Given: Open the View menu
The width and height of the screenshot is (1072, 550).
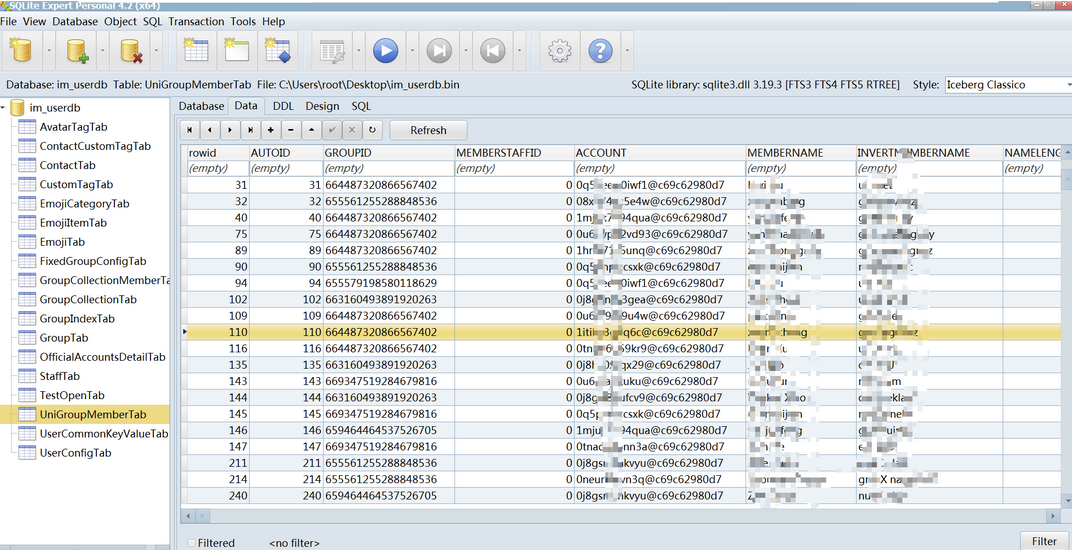Looking at the screenshot, I should pos(34,22).
